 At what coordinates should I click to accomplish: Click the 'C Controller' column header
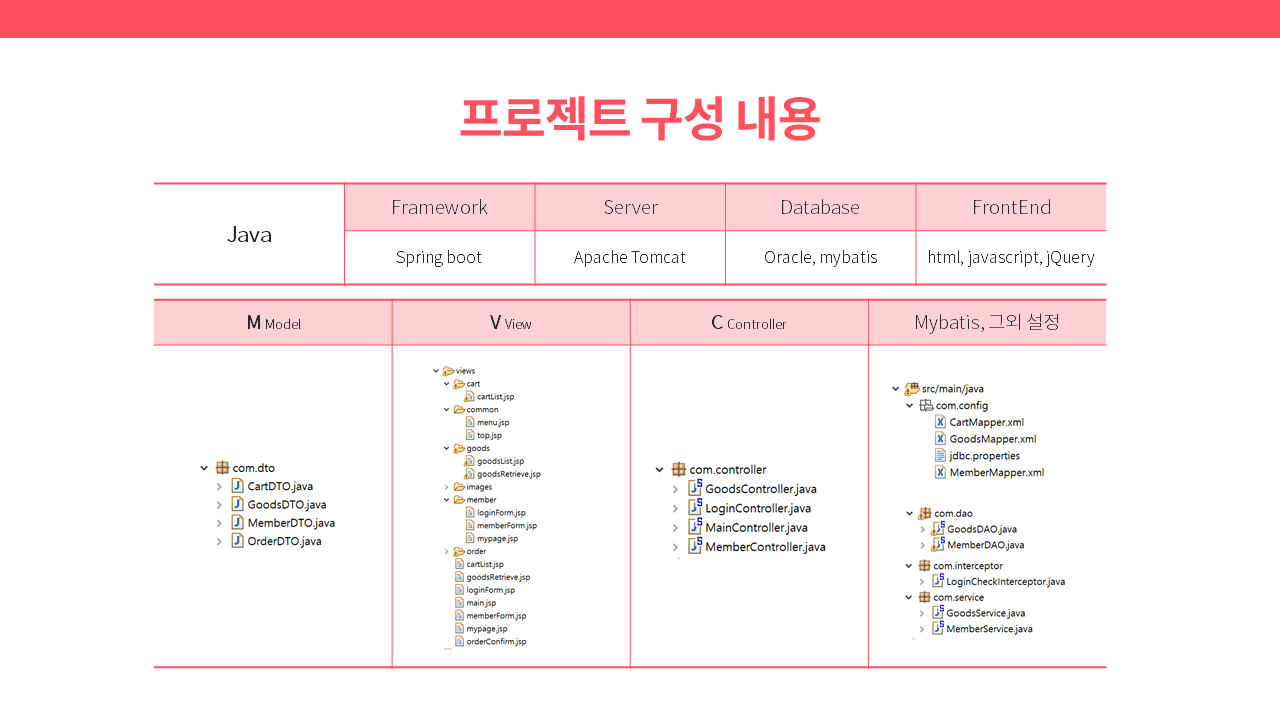click(749, 323)
